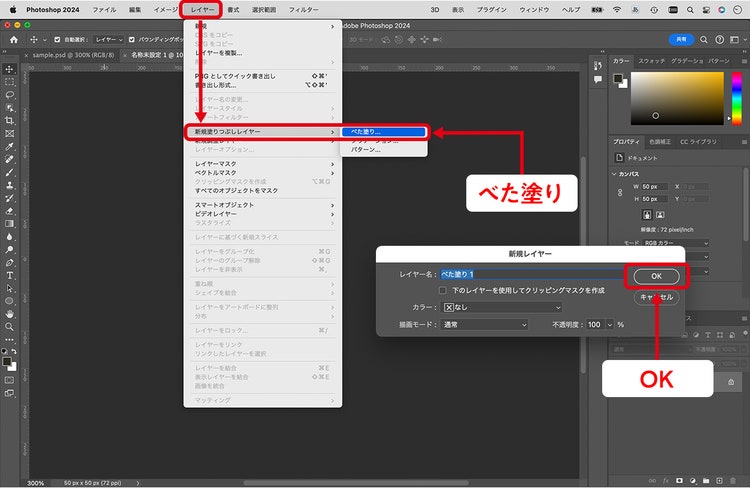The height and width of the screenshot is (488, 750).
Task: Open the レイヤー menu
Action: (x=202, y=10)
